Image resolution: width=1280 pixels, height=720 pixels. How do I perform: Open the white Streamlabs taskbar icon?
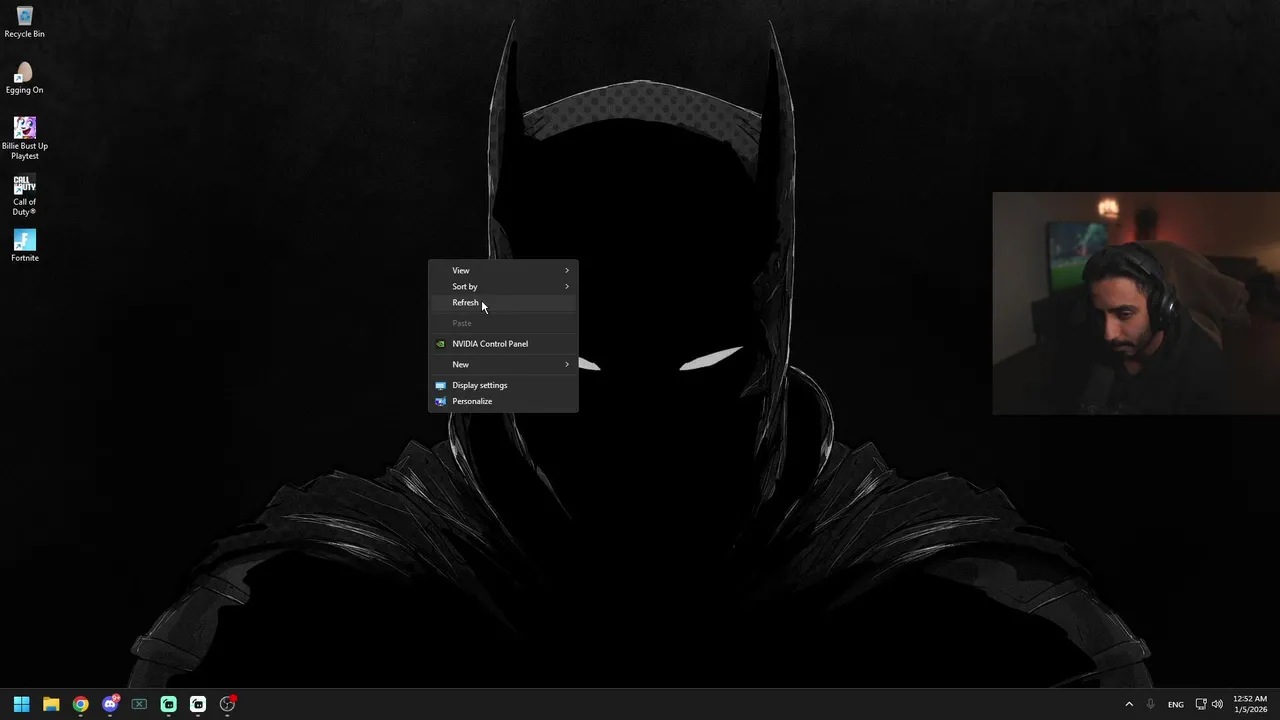click(x=198, y=704)
